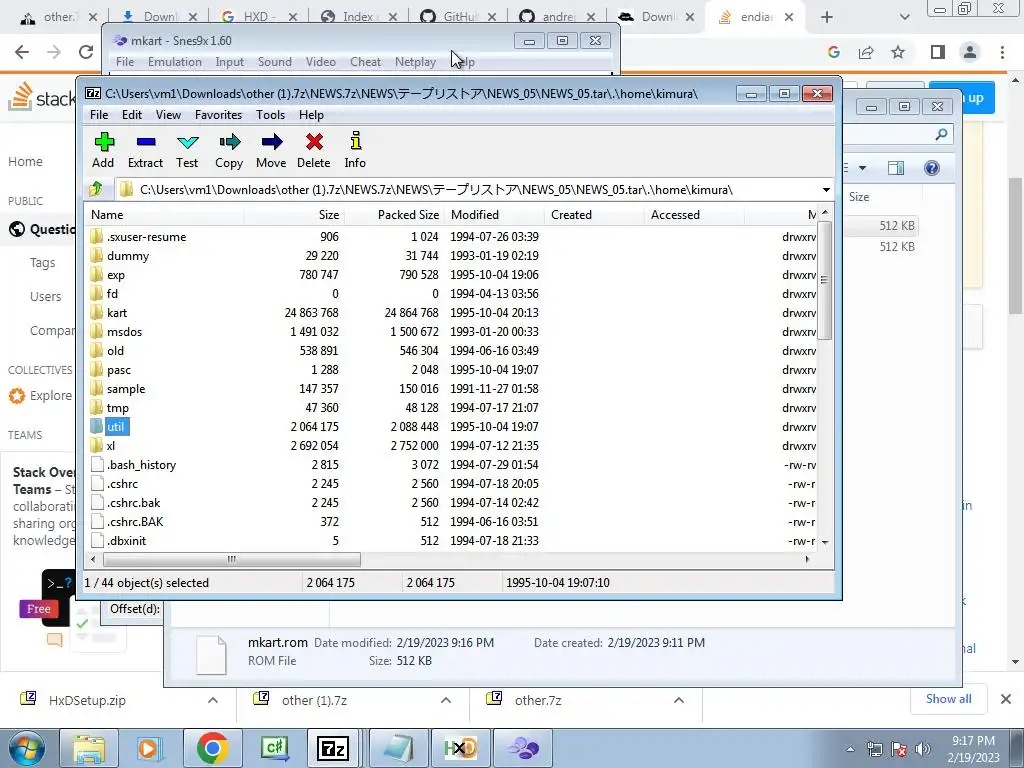Image resolution: width=1024 pixels, height=768 pixels.
Task: Open the 7-Zip Favorites menu
Action: tap(218, 115)
